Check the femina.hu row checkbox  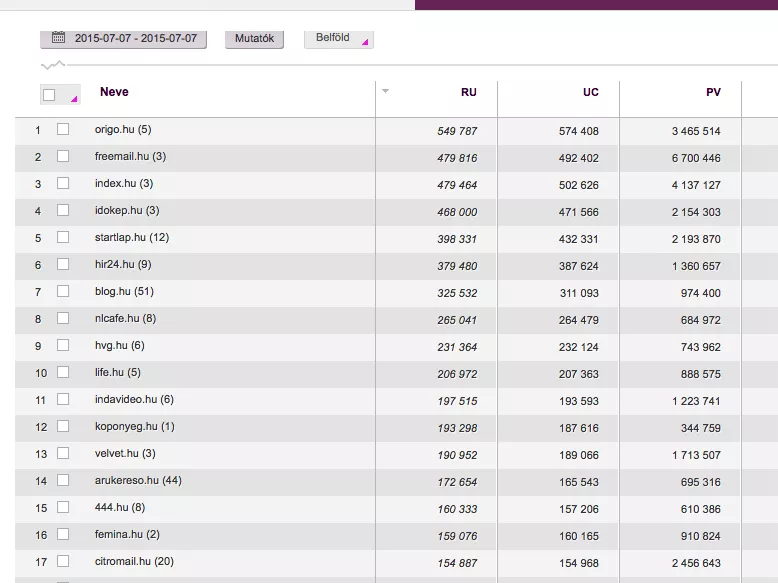(x=63, y=534)
